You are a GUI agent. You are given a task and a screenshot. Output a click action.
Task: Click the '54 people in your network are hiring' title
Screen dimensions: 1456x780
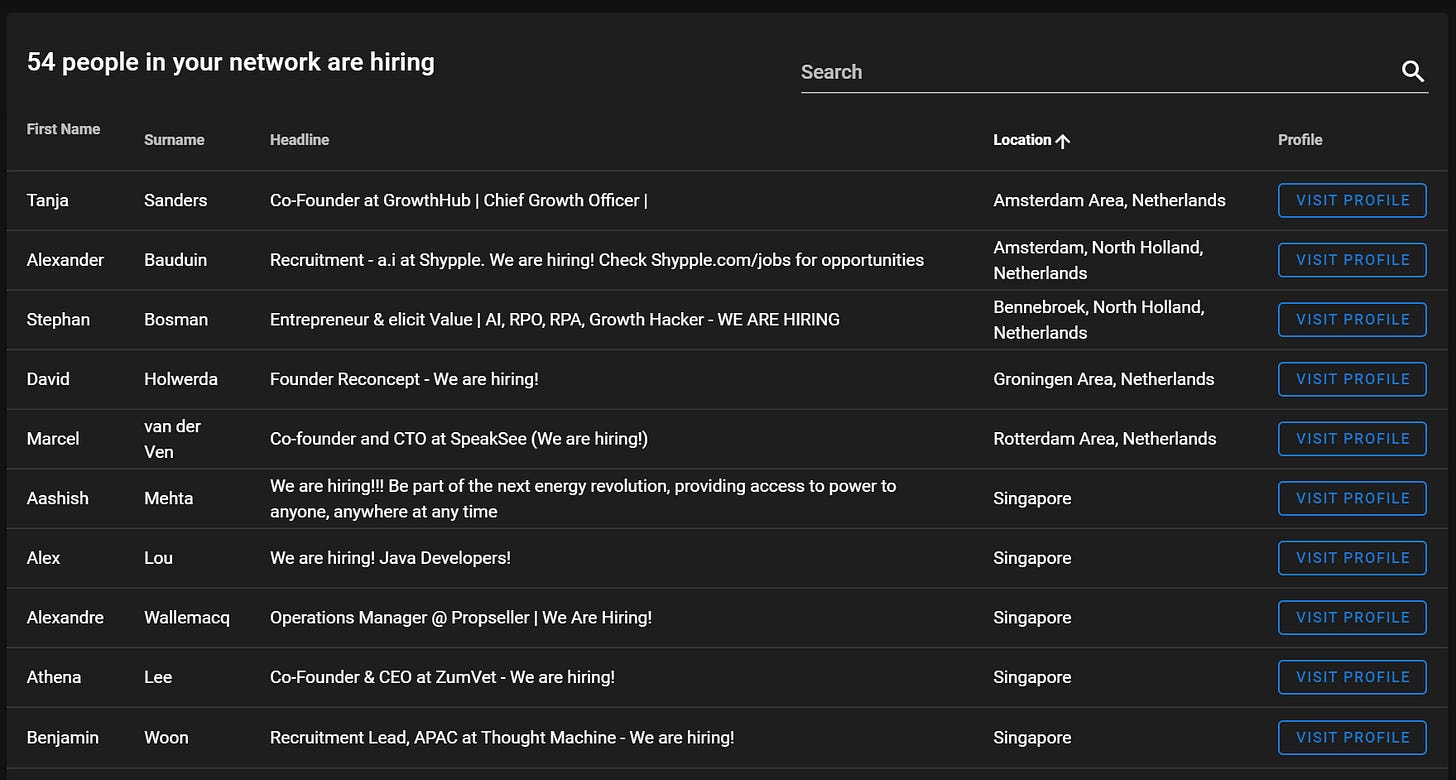pyautogui.click(x=230, y=62)
